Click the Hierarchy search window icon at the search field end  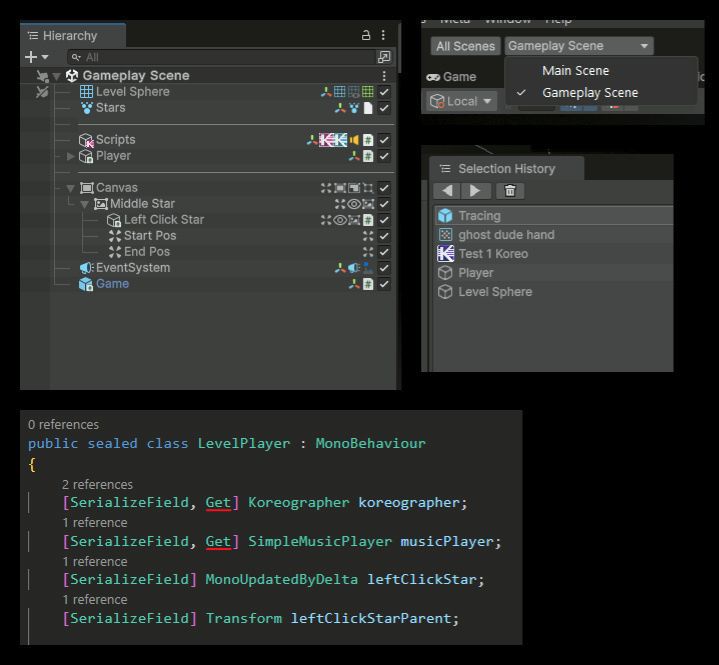tap(383, 57)
